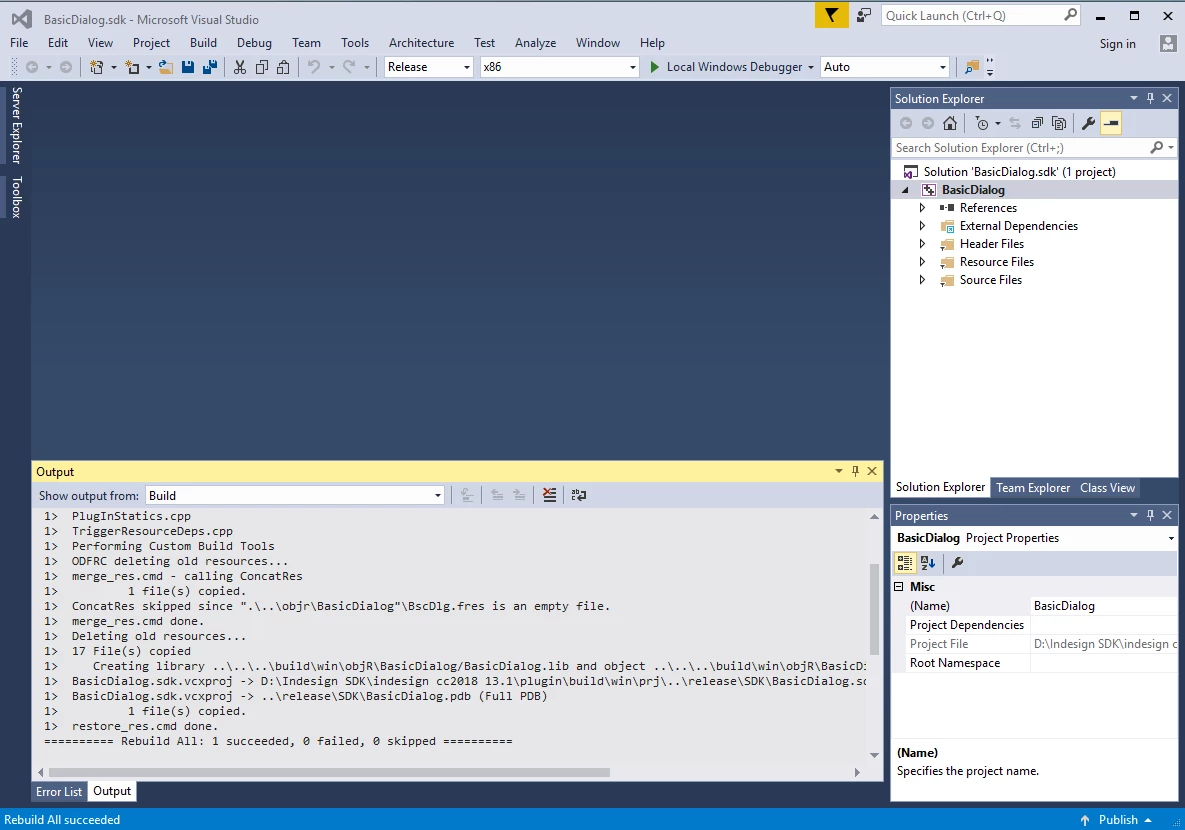Open the Debug menu
Screen dimensions: 1185x830
click(254, 43)
